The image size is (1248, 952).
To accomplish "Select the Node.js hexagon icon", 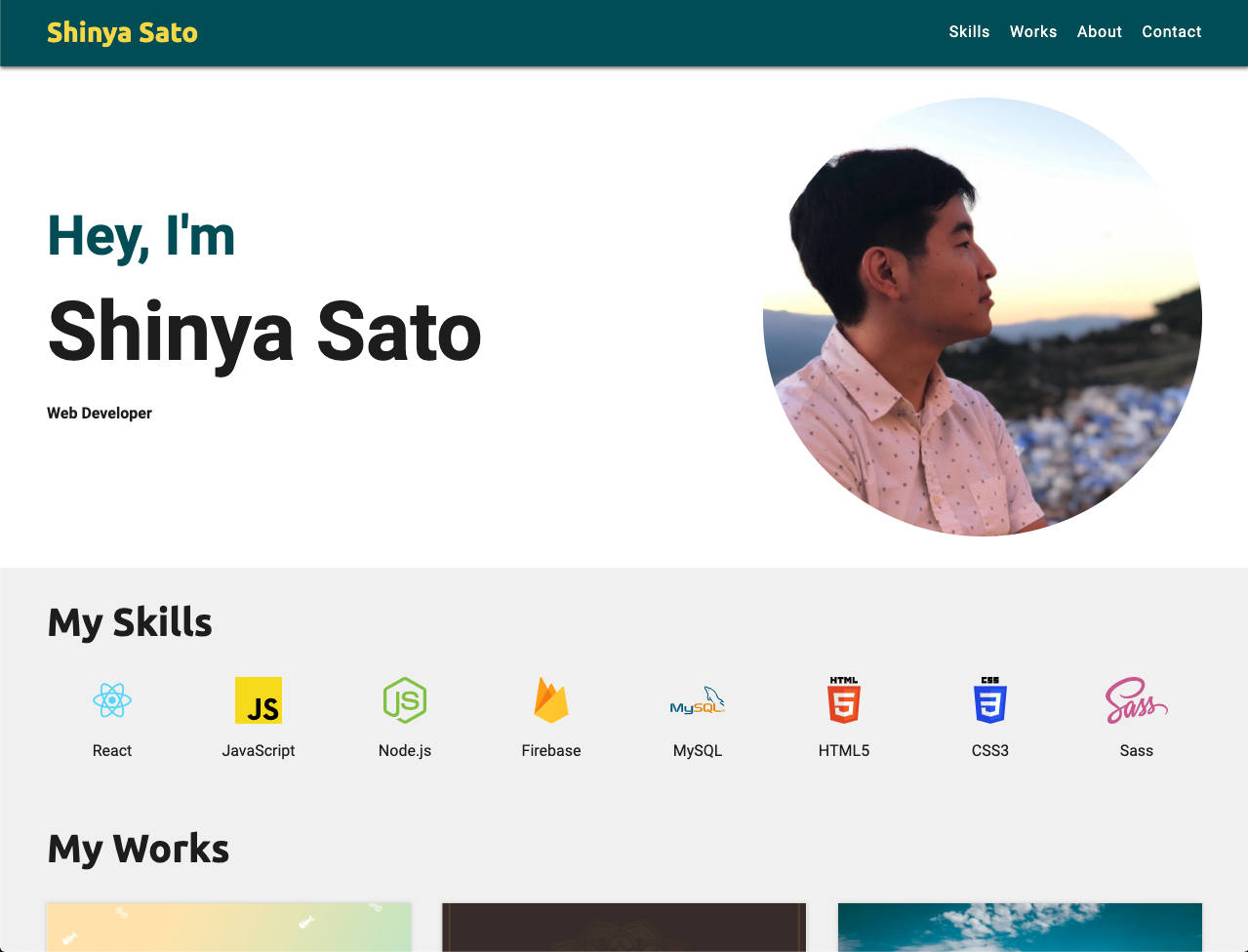I will tap(405, 700).
